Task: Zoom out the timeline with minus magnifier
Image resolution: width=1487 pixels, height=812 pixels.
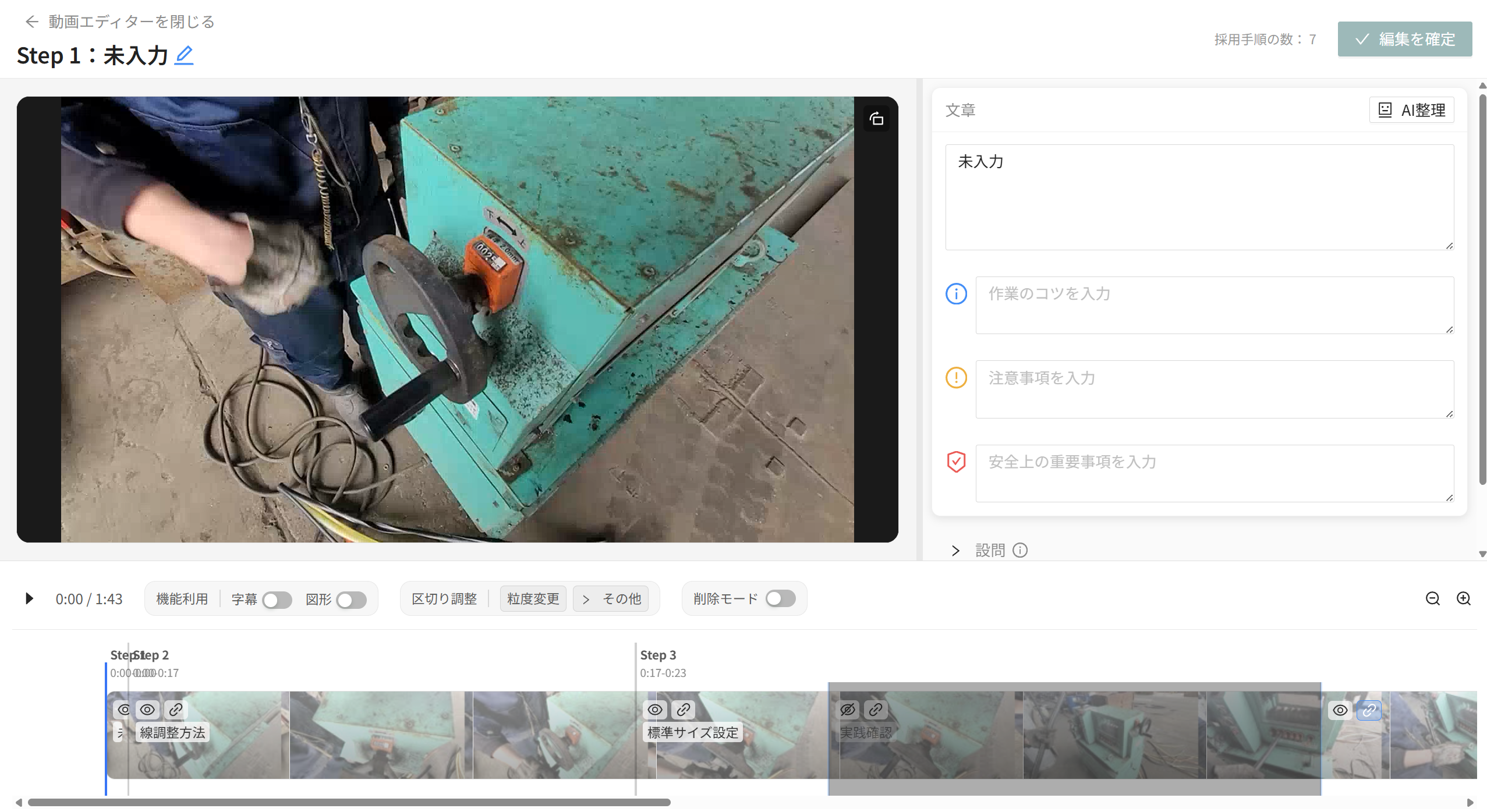Action: point(1432,598)
